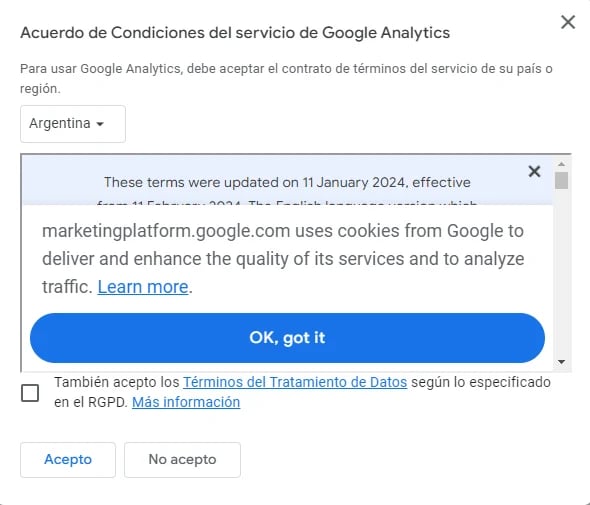Tick the data processing terms checkbox

tap(30, 393)
